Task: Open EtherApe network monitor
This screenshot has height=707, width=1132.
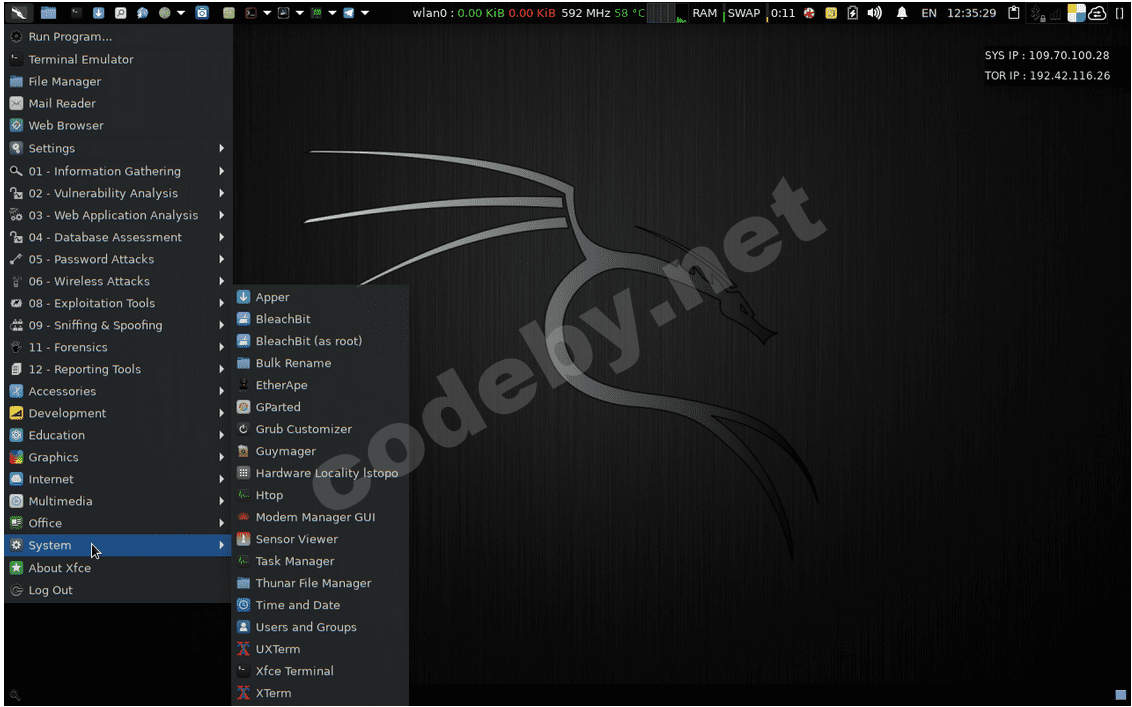Action: (x=281, y=385)
